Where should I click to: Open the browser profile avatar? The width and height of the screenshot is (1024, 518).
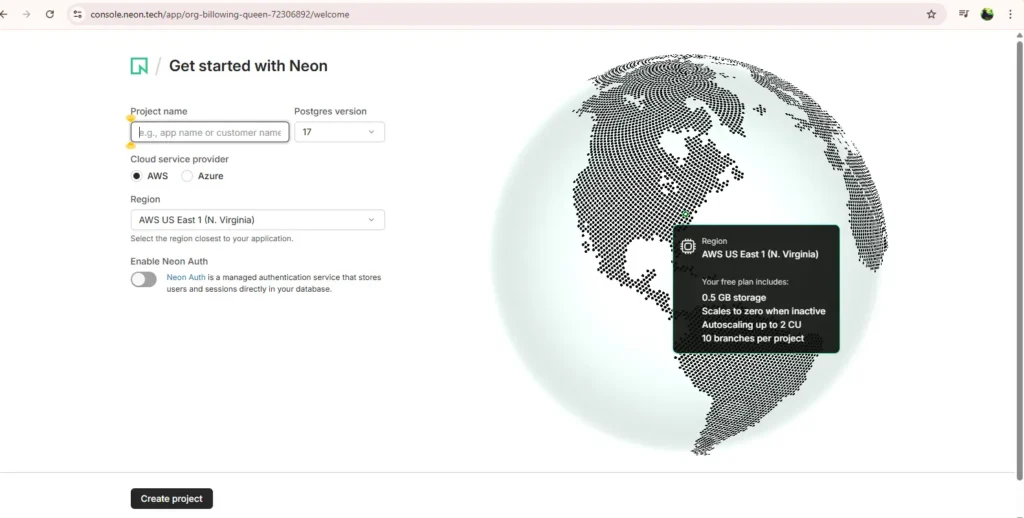[x=987, y=14]
